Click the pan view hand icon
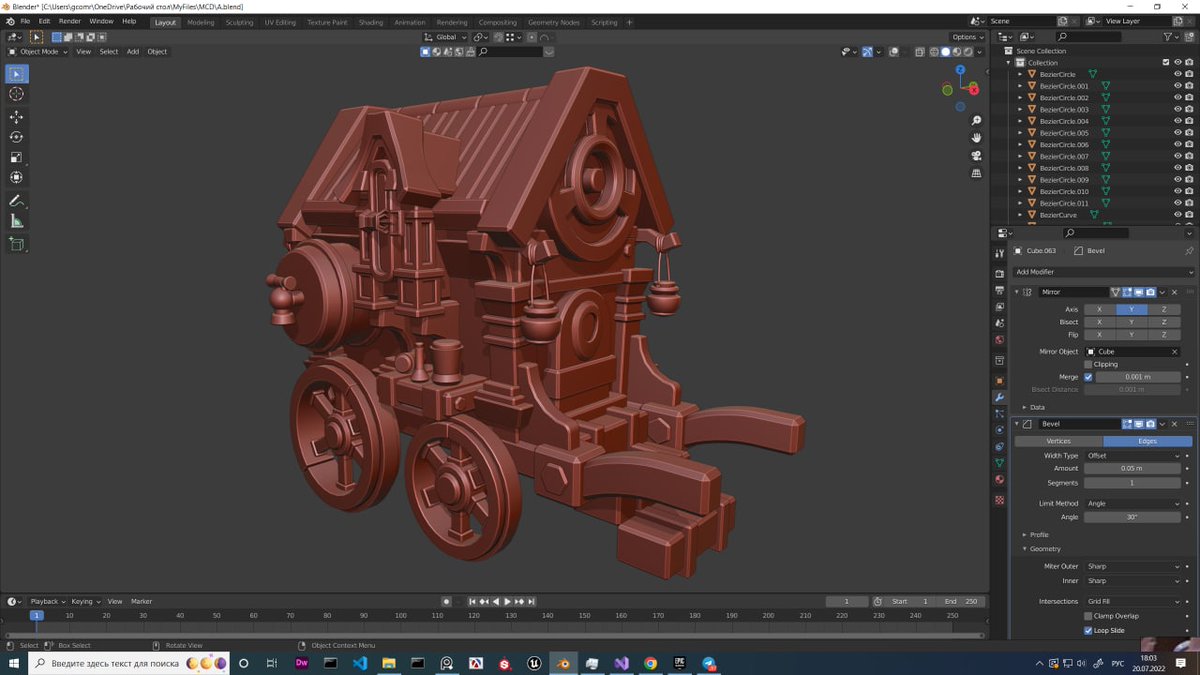The width and height of the screenshot is (1200, 675). [x=977, y=138]
